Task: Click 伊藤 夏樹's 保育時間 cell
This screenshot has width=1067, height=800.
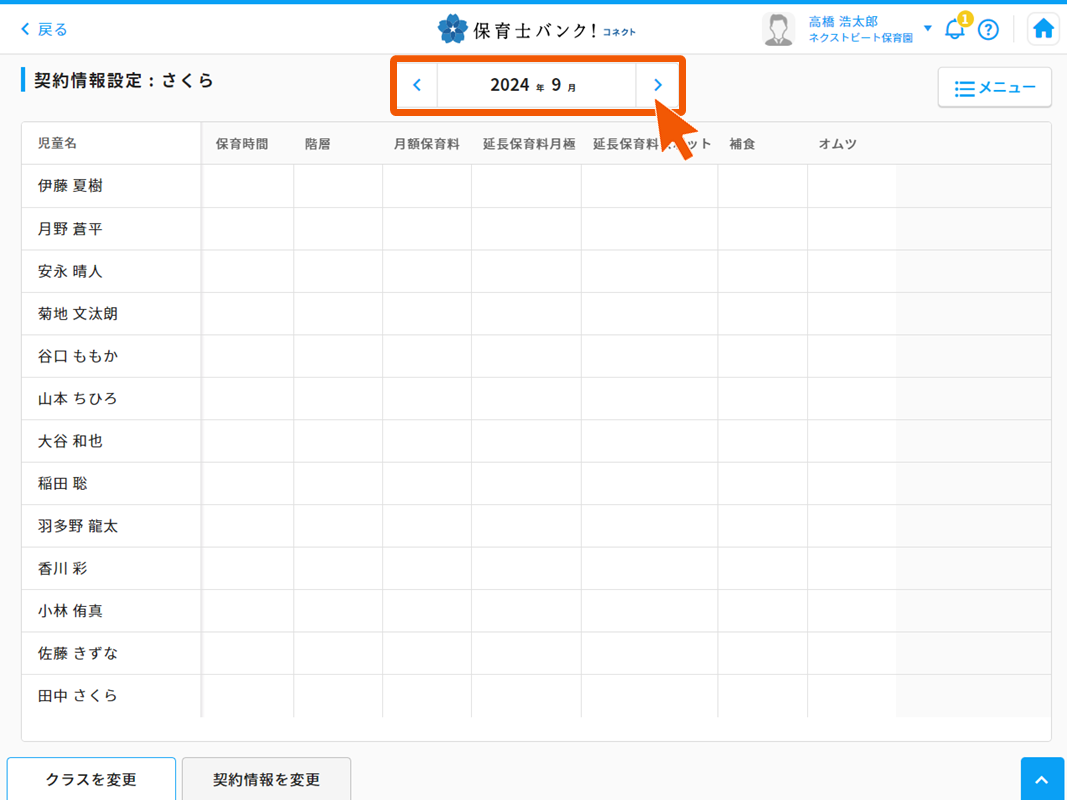Action: pyautogui.click(x=247, y=186)
